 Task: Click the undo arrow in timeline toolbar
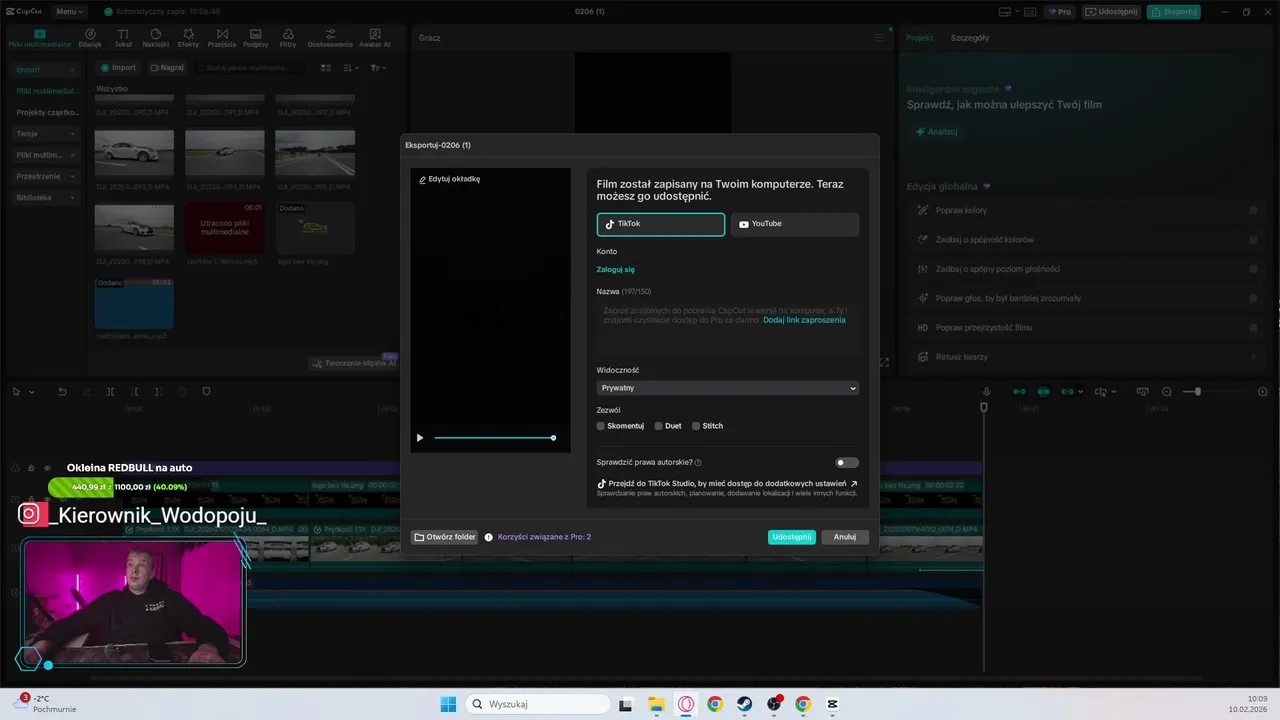[x=62, y=392]
